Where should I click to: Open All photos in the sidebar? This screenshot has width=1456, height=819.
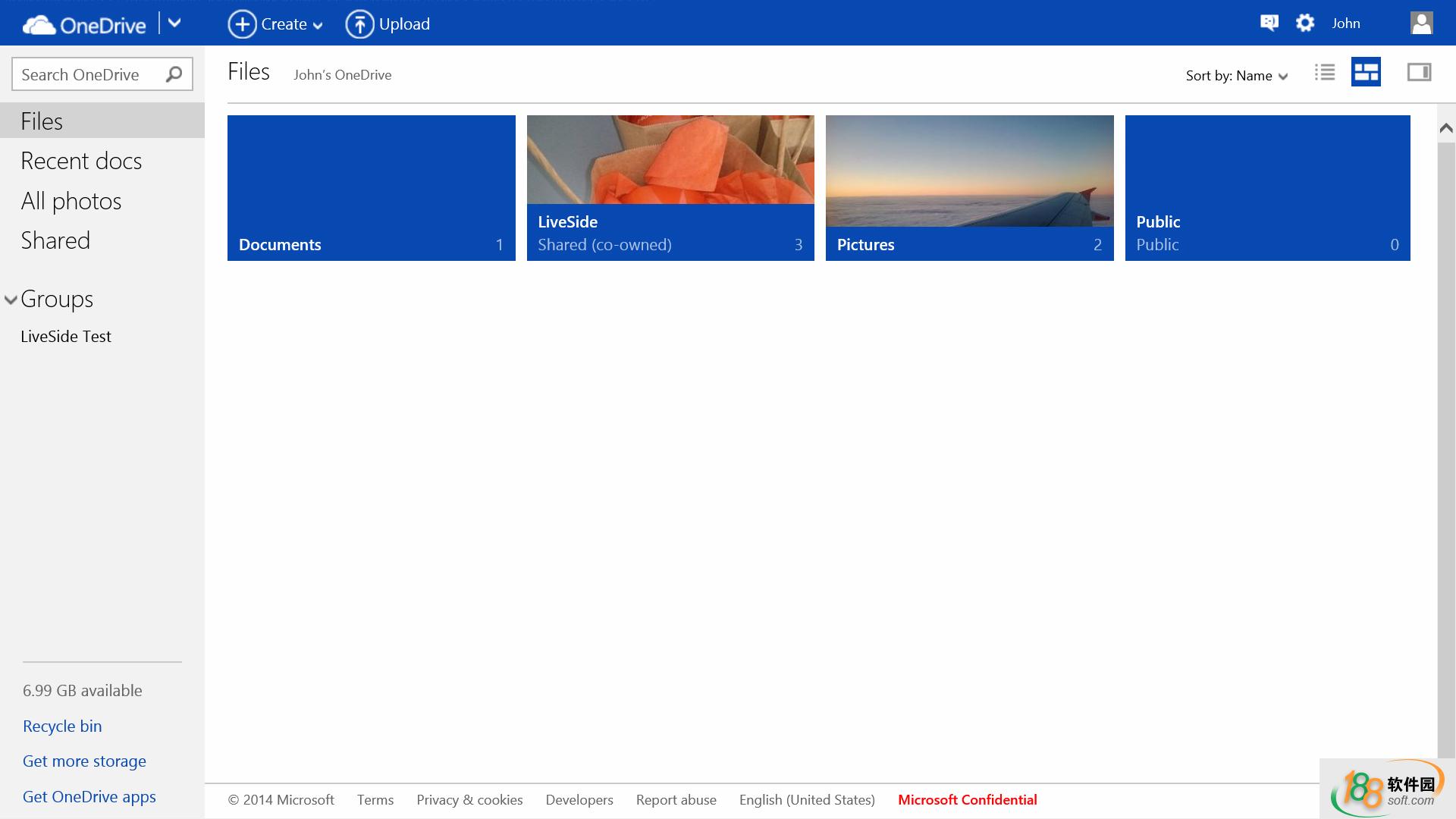tap(71, 201)
